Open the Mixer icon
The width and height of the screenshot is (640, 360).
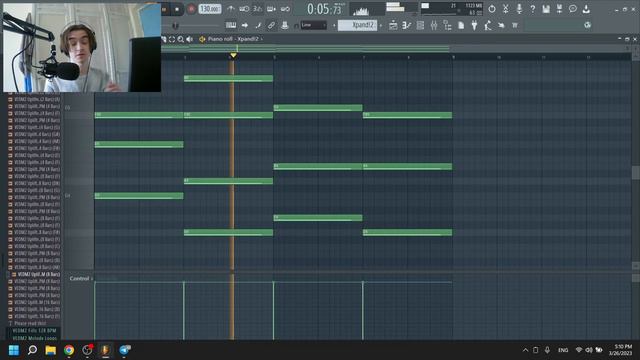click(x=434, y=25)
